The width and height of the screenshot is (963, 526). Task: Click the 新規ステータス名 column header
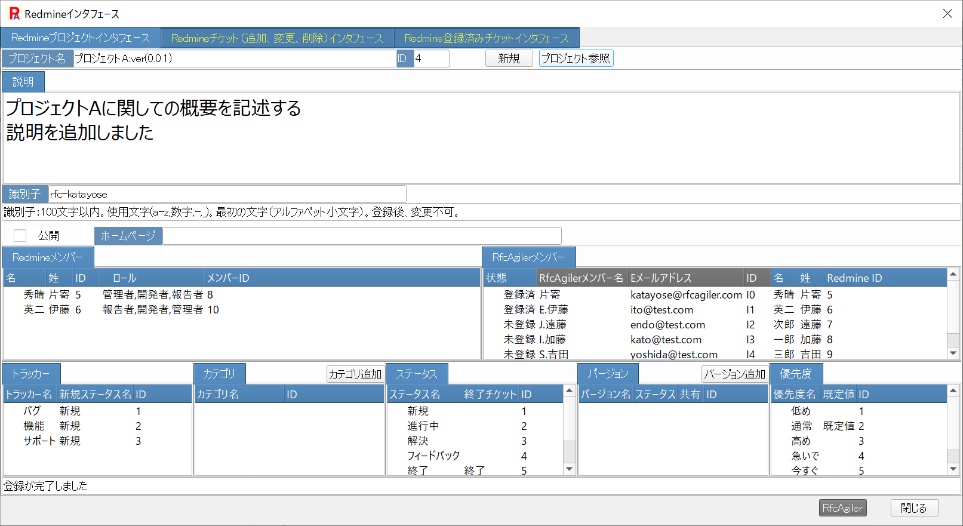(95, 394)
